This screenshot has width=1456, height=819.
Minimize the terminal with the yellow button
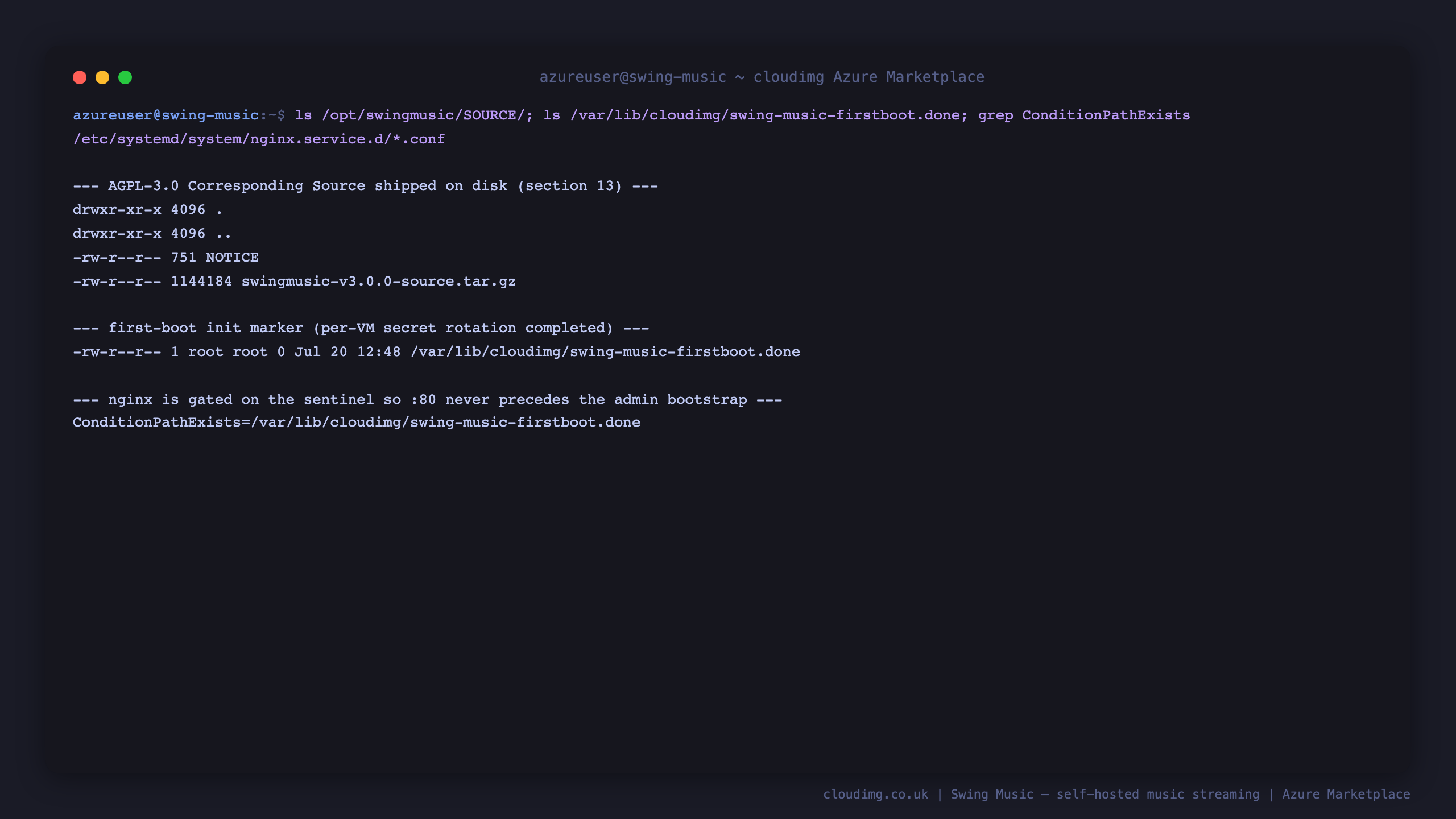102,77
